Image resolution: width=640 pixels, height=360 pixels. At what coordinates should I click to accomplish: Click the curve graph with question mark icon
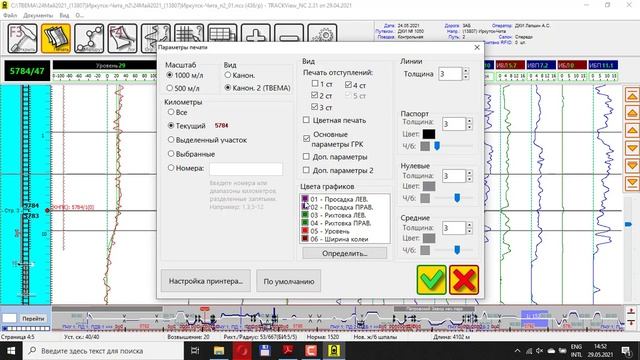click(156, 33)
